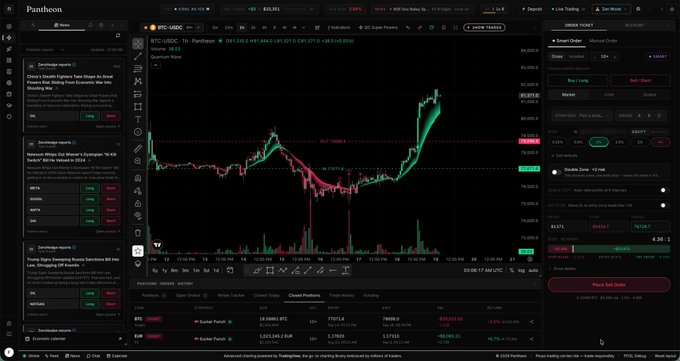
Task: Click the Fibonacci lines tool in left toolbar
Action: [x=138, y=69]
